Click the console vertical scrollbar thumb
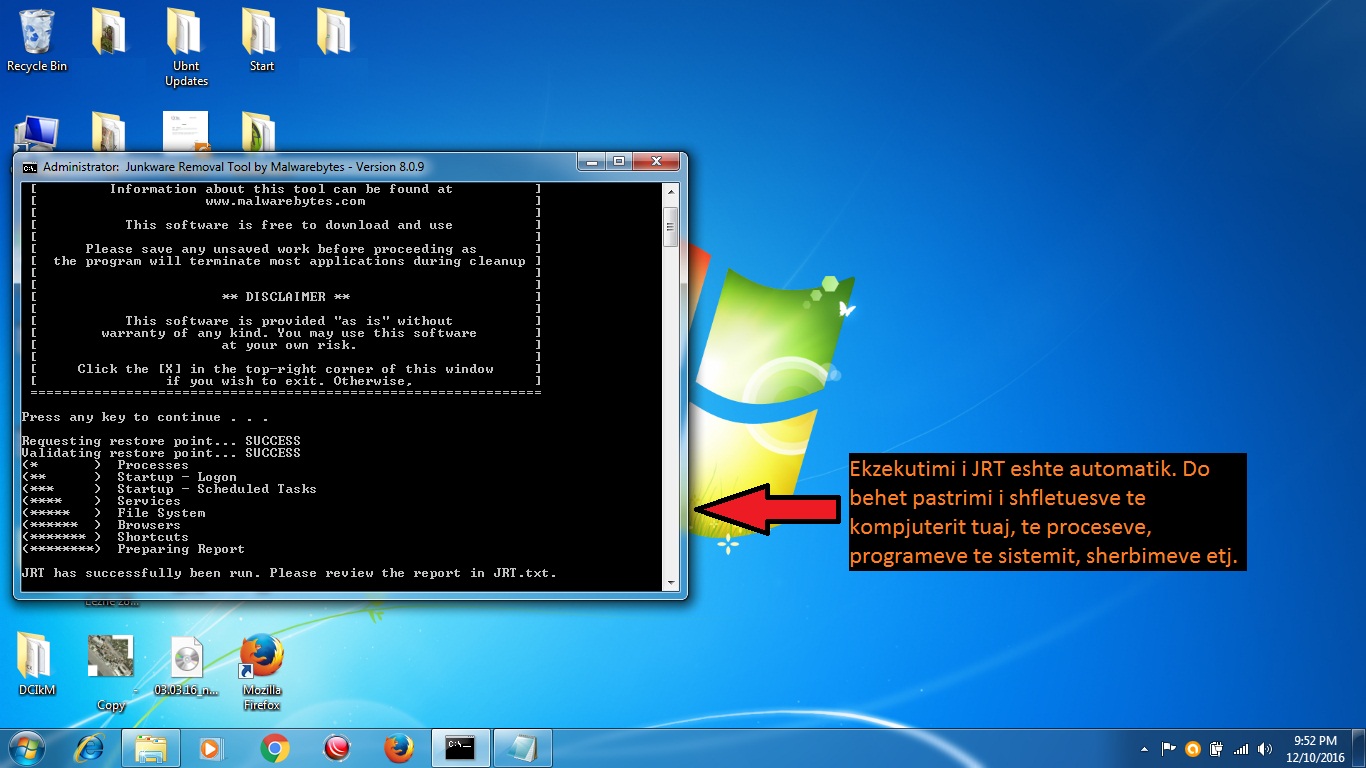The height and width of the screenshot is (768, 1366). [x=671, y=227]
